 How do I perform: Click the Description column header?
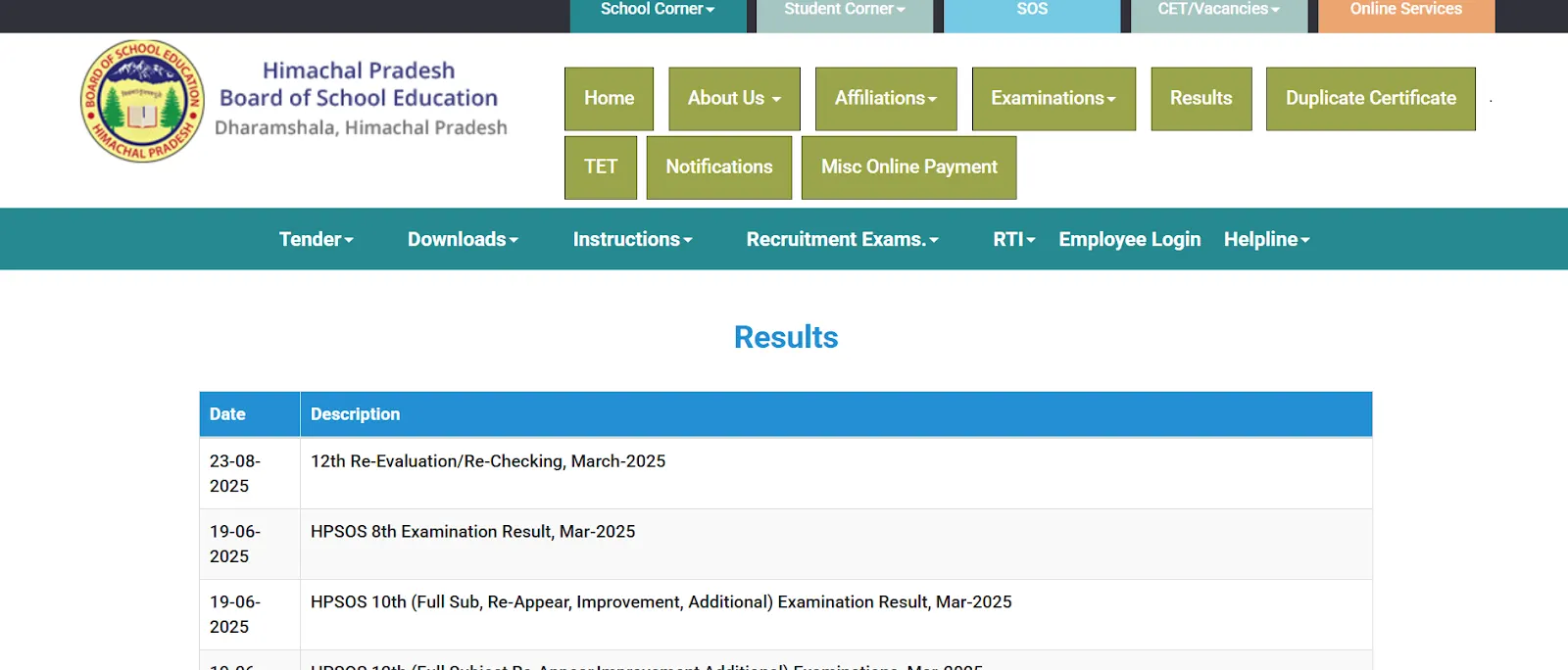pyautogui.click(x=836, y=414)
